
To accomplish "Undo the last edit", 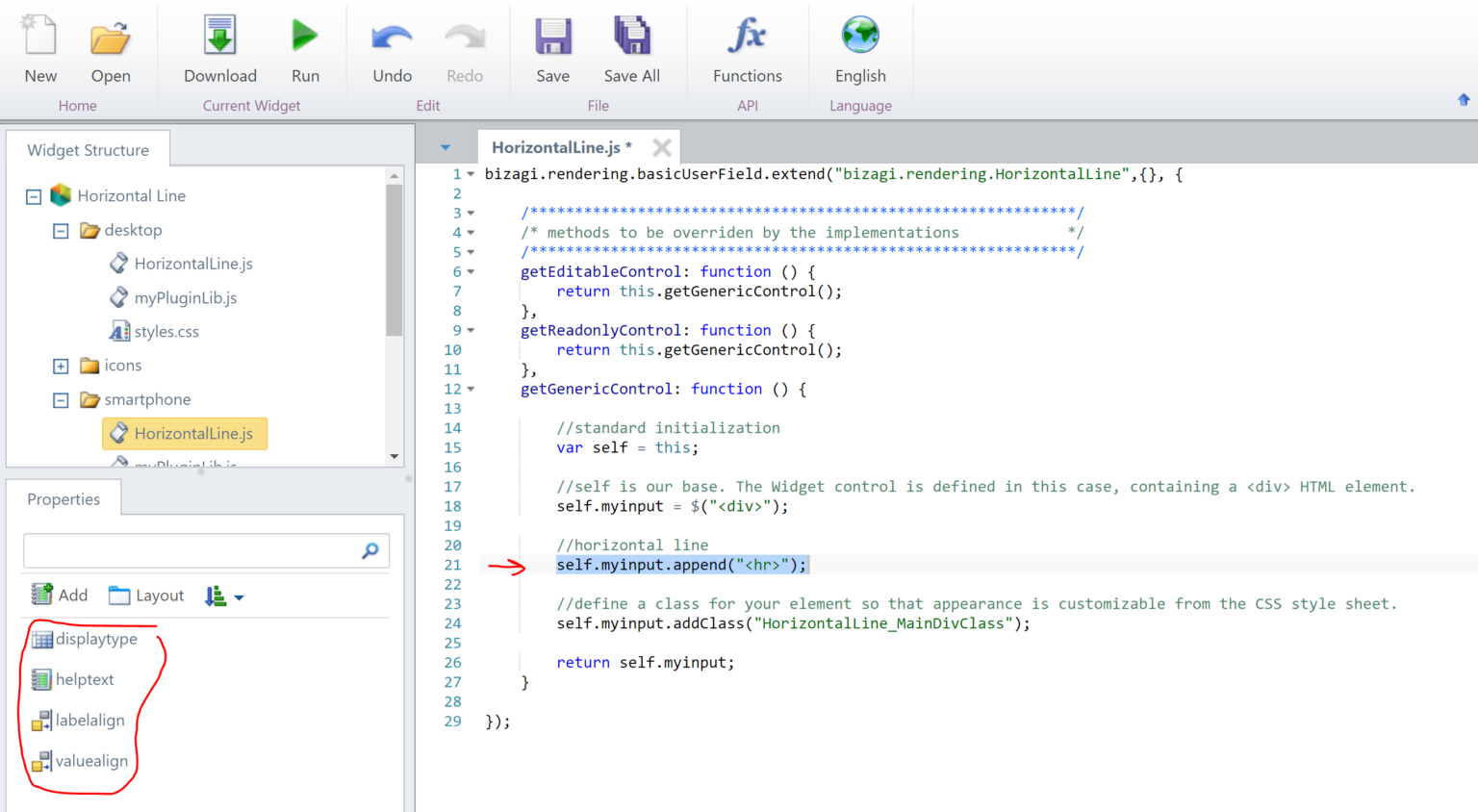I will point(392,38).
